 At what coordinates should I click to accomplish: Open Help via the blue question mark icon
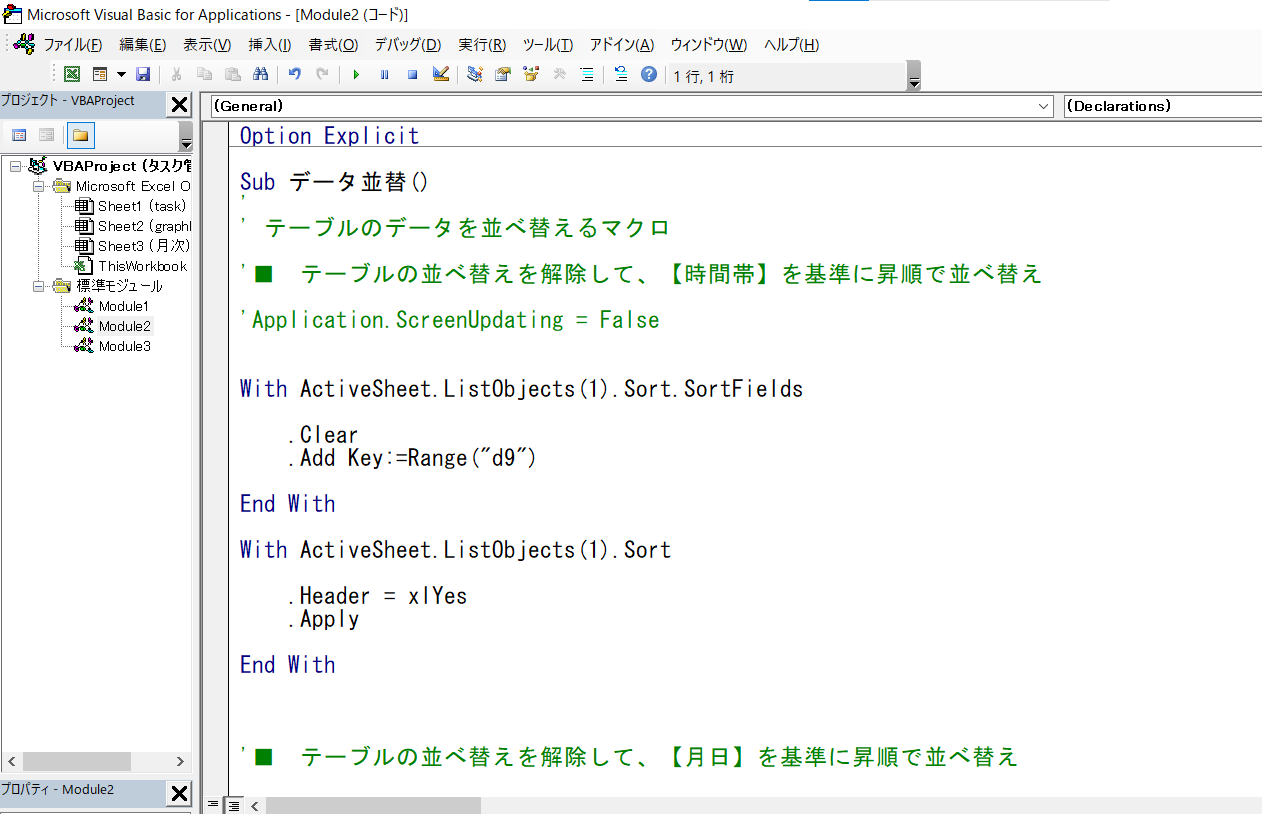[x=649, y=75]
